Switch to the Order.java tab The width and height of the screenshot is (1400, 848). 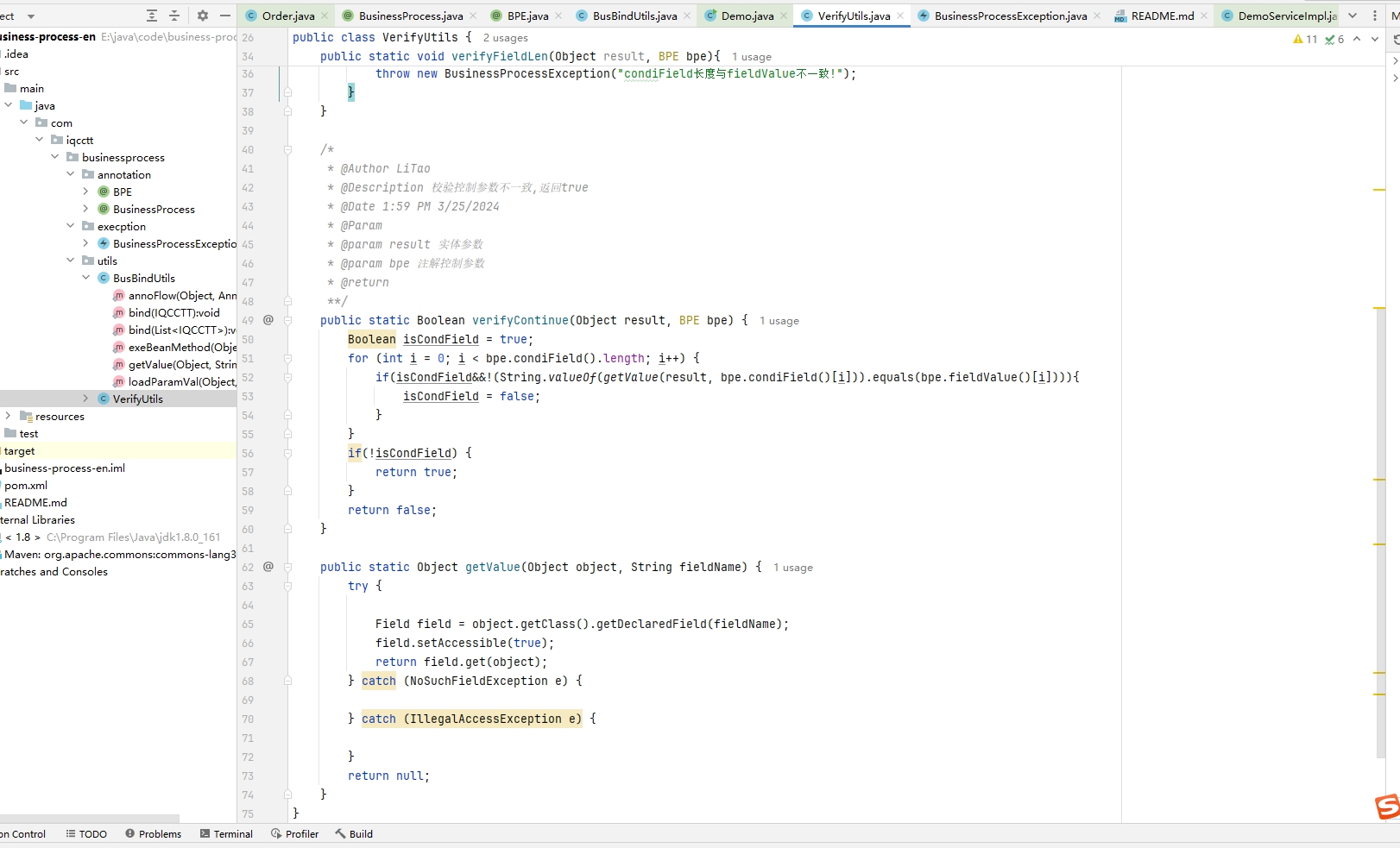[x=287, y=16]
